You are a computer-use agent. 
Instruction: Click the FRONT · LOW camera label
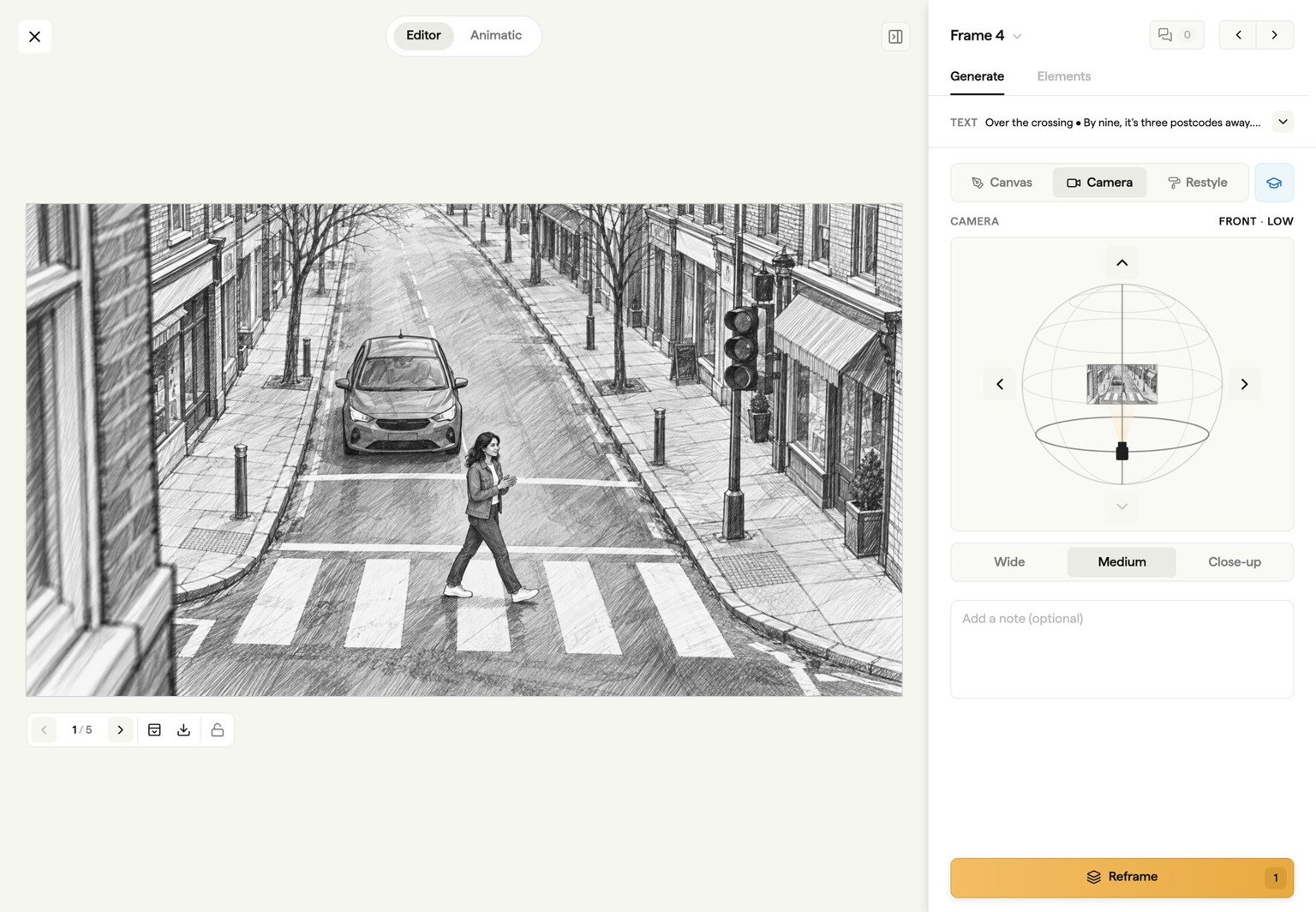[1255, 221]
